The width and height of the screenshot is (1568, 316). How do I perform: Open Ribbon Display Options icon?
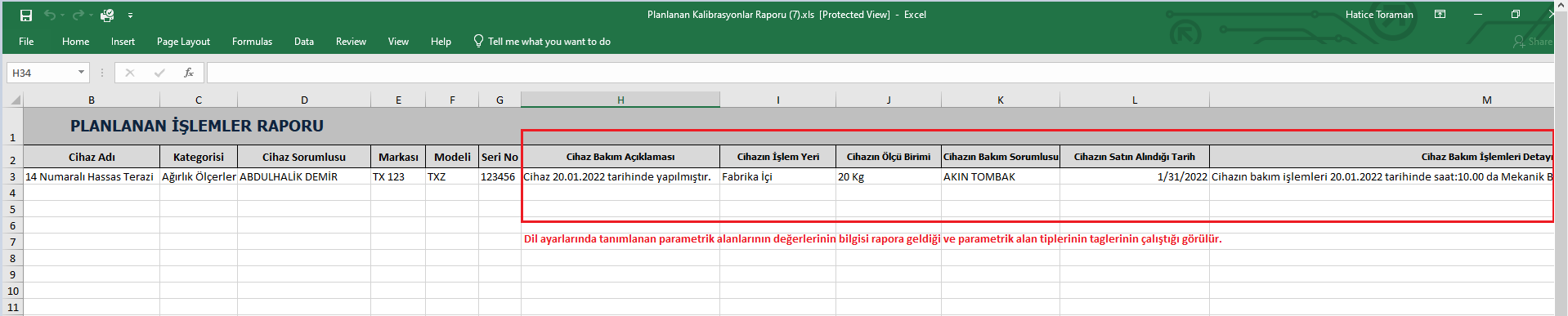click(x=1440, y=15)
